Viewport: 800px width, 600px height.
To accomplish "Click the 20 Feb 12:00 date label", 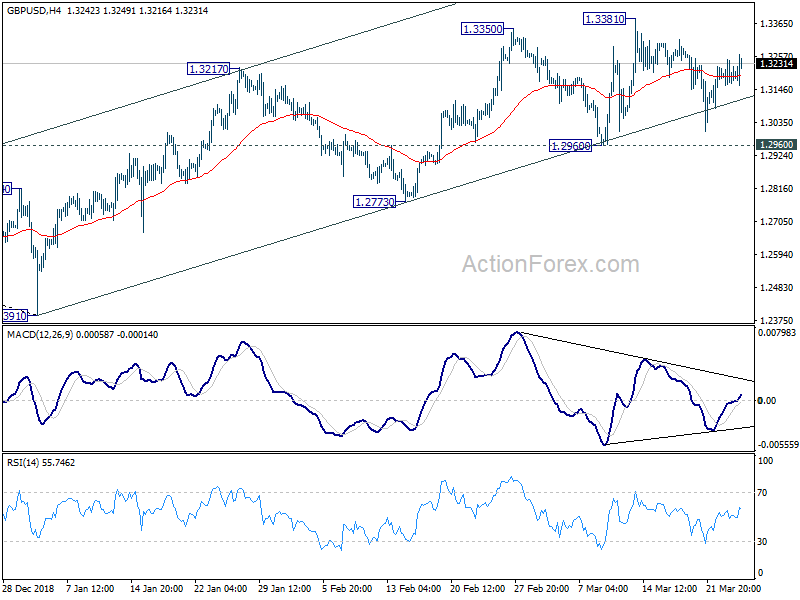I will (478, 588).
